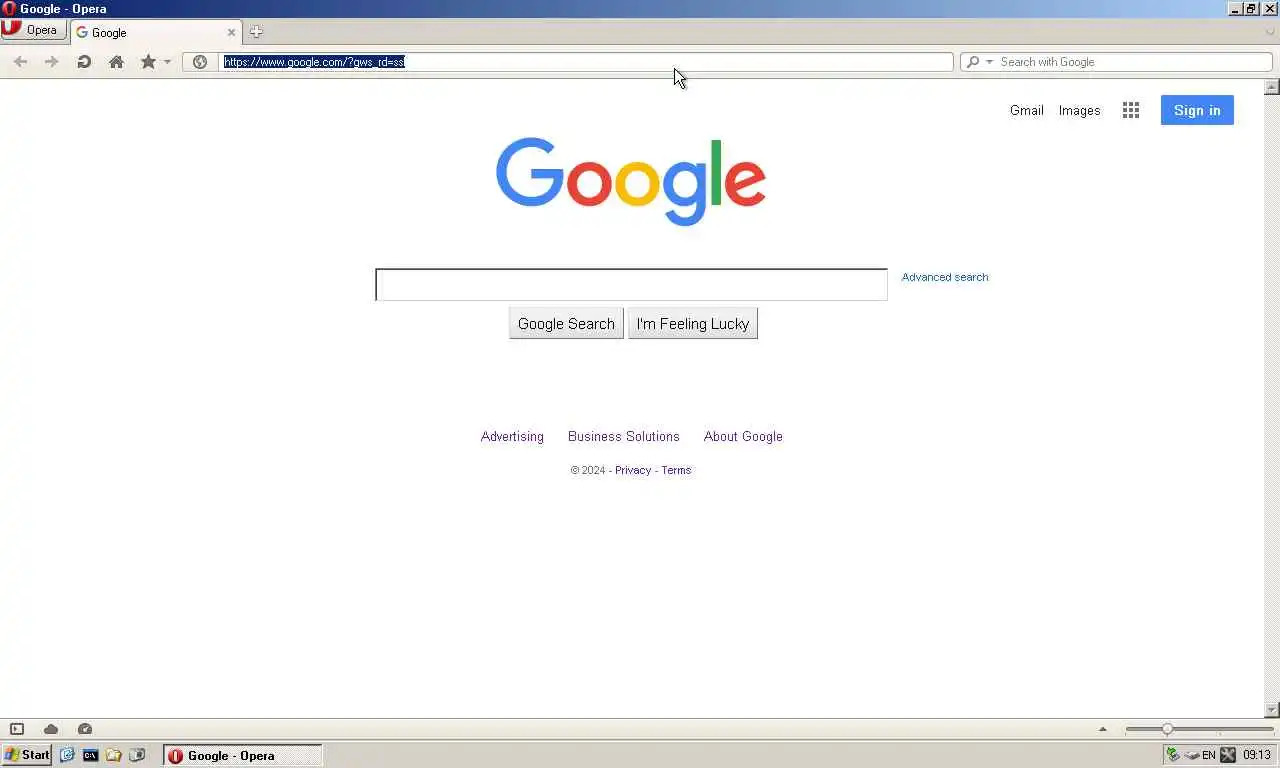Screen dimensions: 1280x768
Task: Reload the page
Action: 84,62
